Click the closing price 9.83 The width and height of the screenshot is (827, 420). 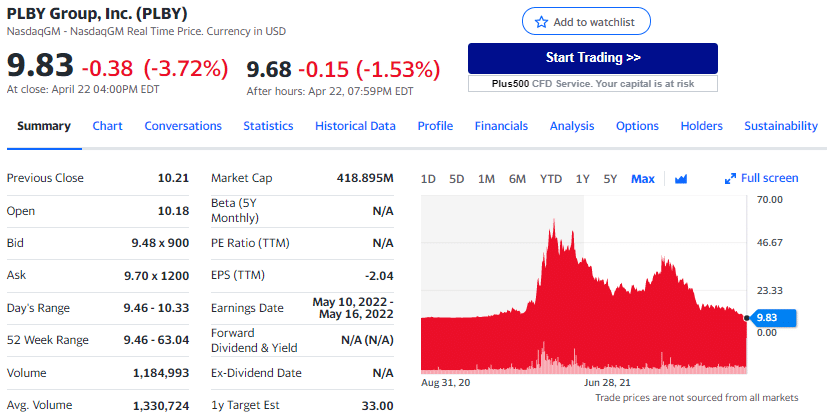click(x=40, y=65)
